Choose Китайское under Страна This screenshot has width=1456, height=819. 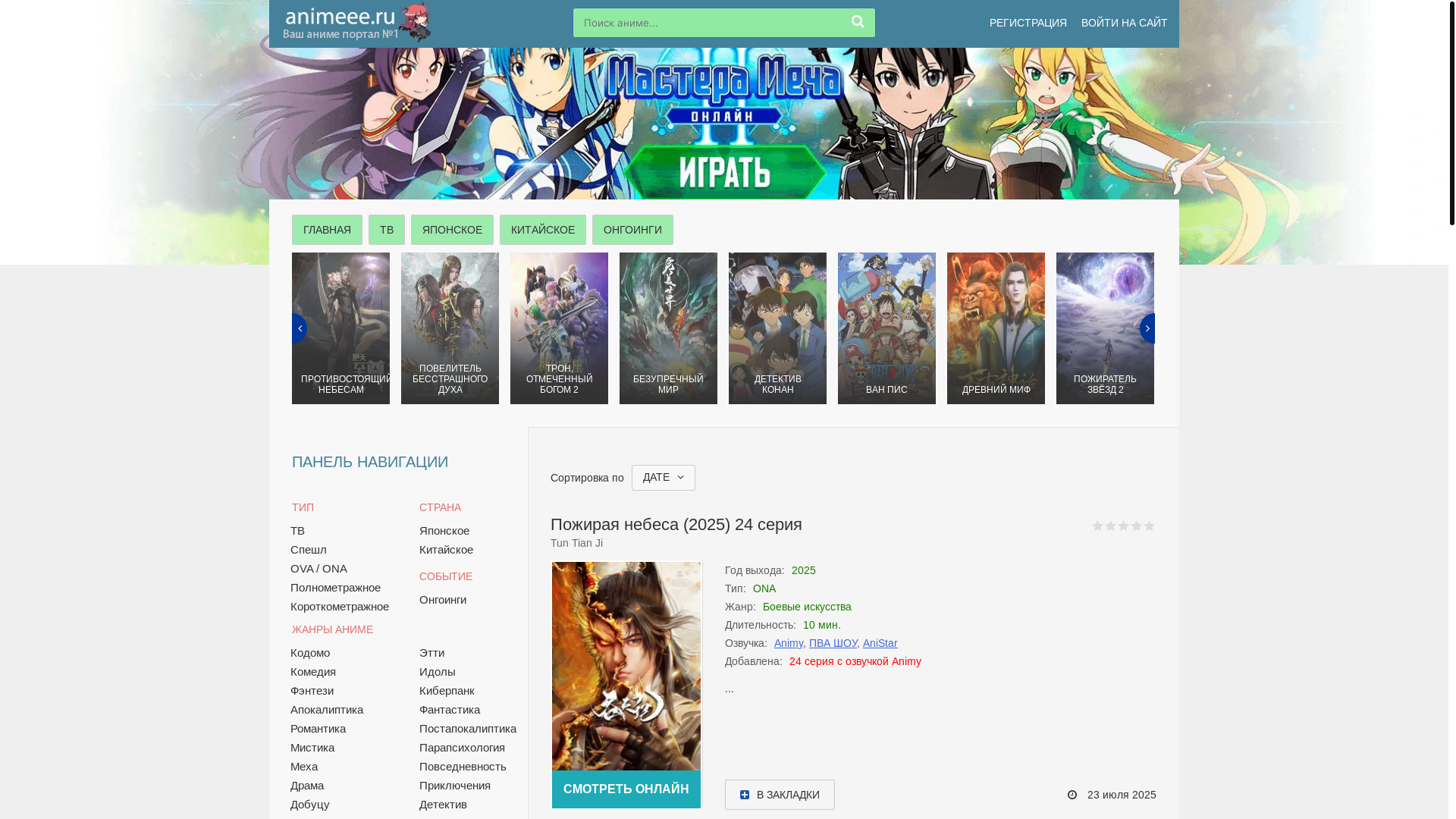point(446,550)
